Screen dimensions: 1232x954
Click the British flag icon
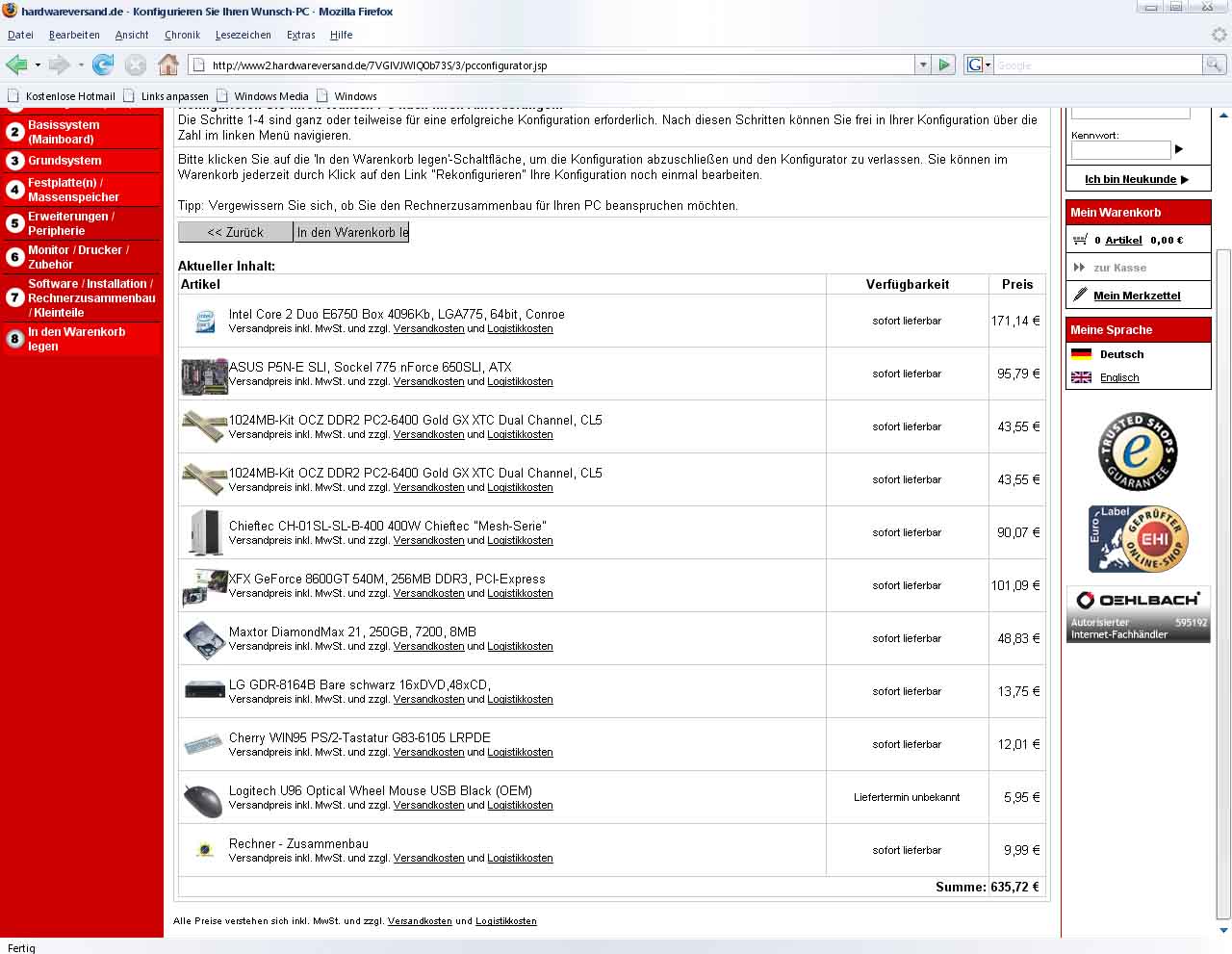click(x=1081, y=377)
